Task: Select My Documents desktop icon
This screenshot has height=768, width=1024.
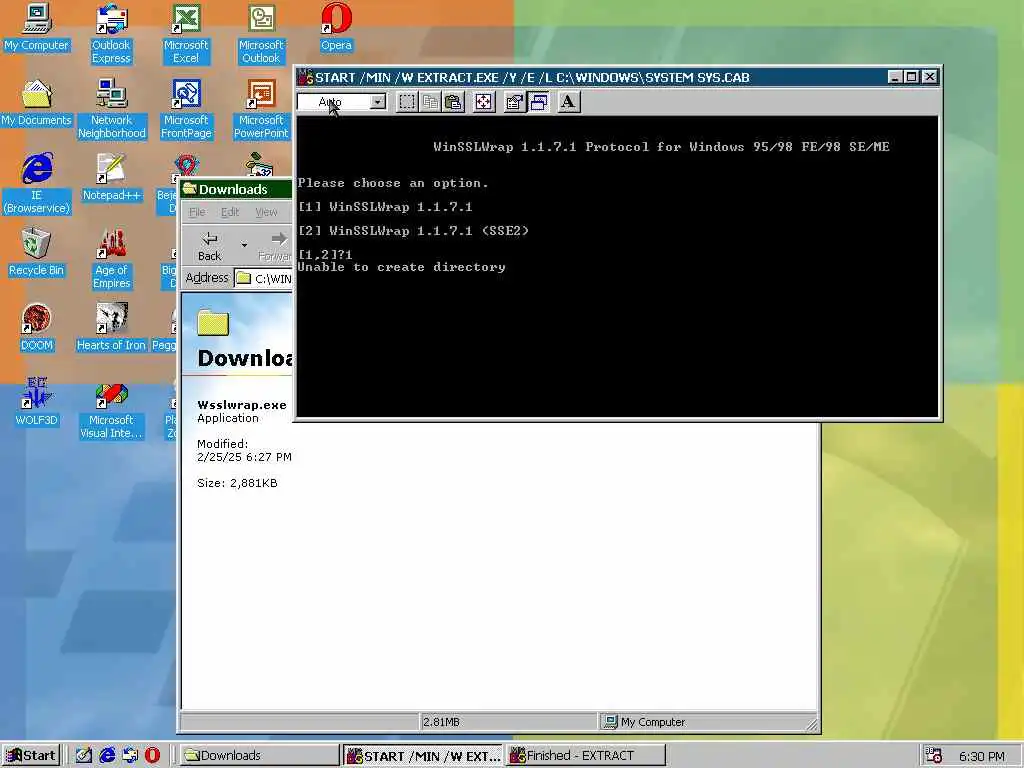Action: pyautogui.click(x=36, y=103)
